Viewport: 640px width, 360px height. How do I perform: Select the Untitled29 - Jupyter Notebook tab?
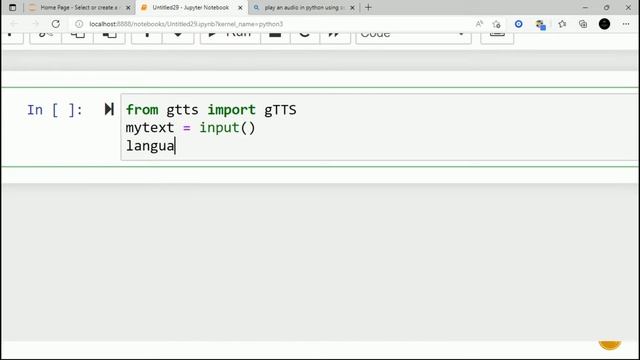(x=191, y=7)
